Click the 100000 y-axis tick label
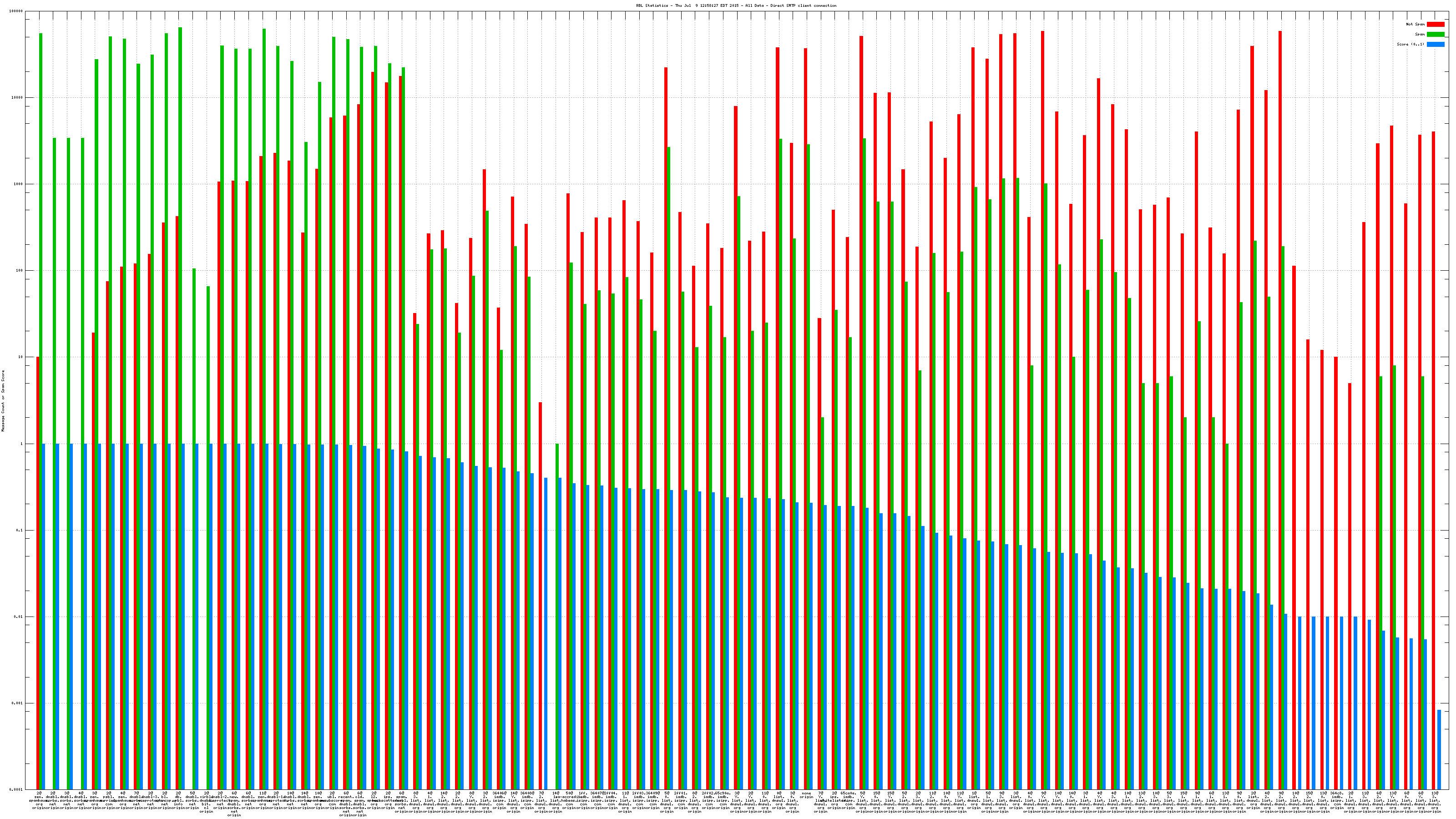1456x819 pixels. tap(16, 11)
